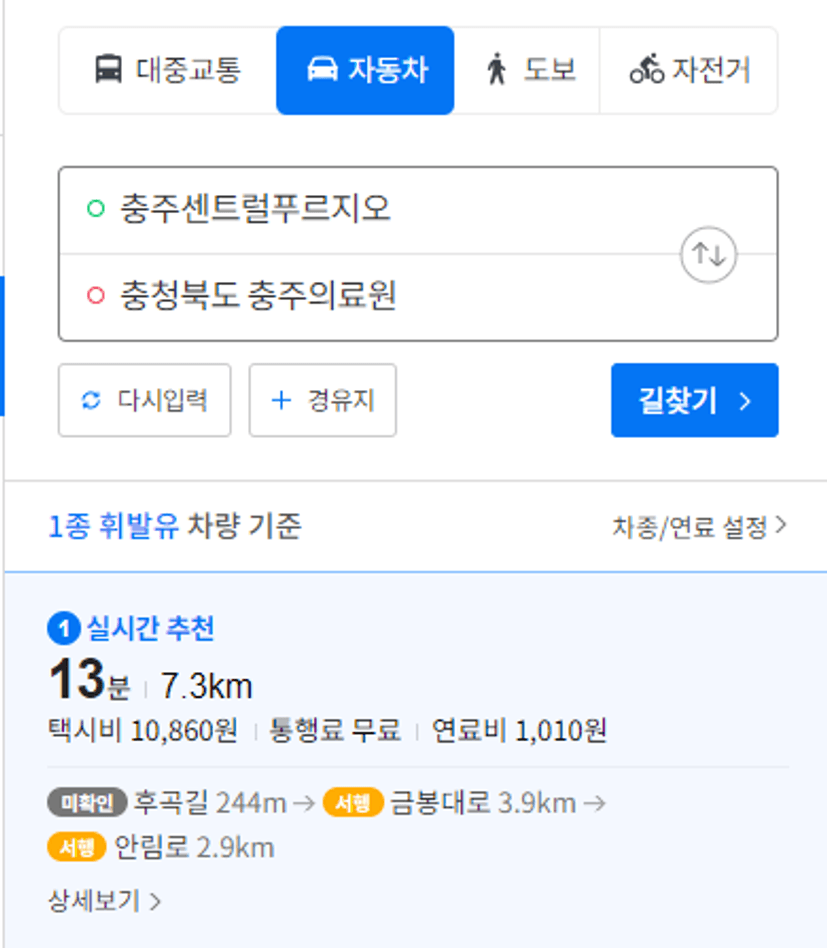Click the bicycle rider icon
This screenshot has height=948, width=827.
pyautogui.click(x=647, y=69)
